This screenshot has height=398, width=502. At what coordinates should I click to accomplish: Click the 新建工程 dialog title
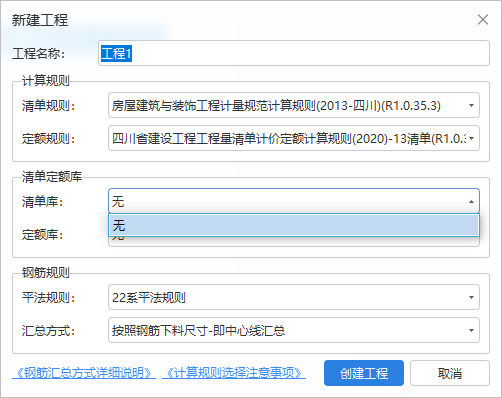pos(40,20)
